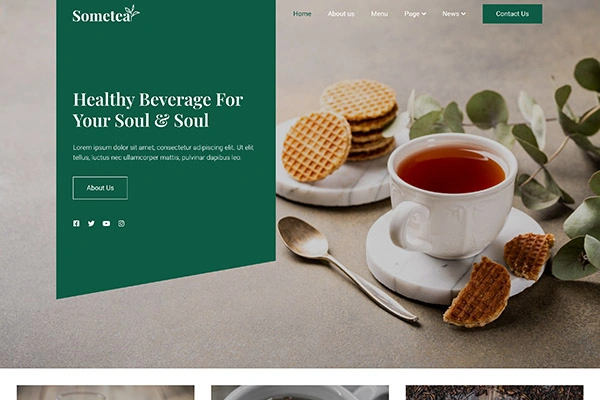Open the middle bowl thumbnail below the hero

[300, 393]
